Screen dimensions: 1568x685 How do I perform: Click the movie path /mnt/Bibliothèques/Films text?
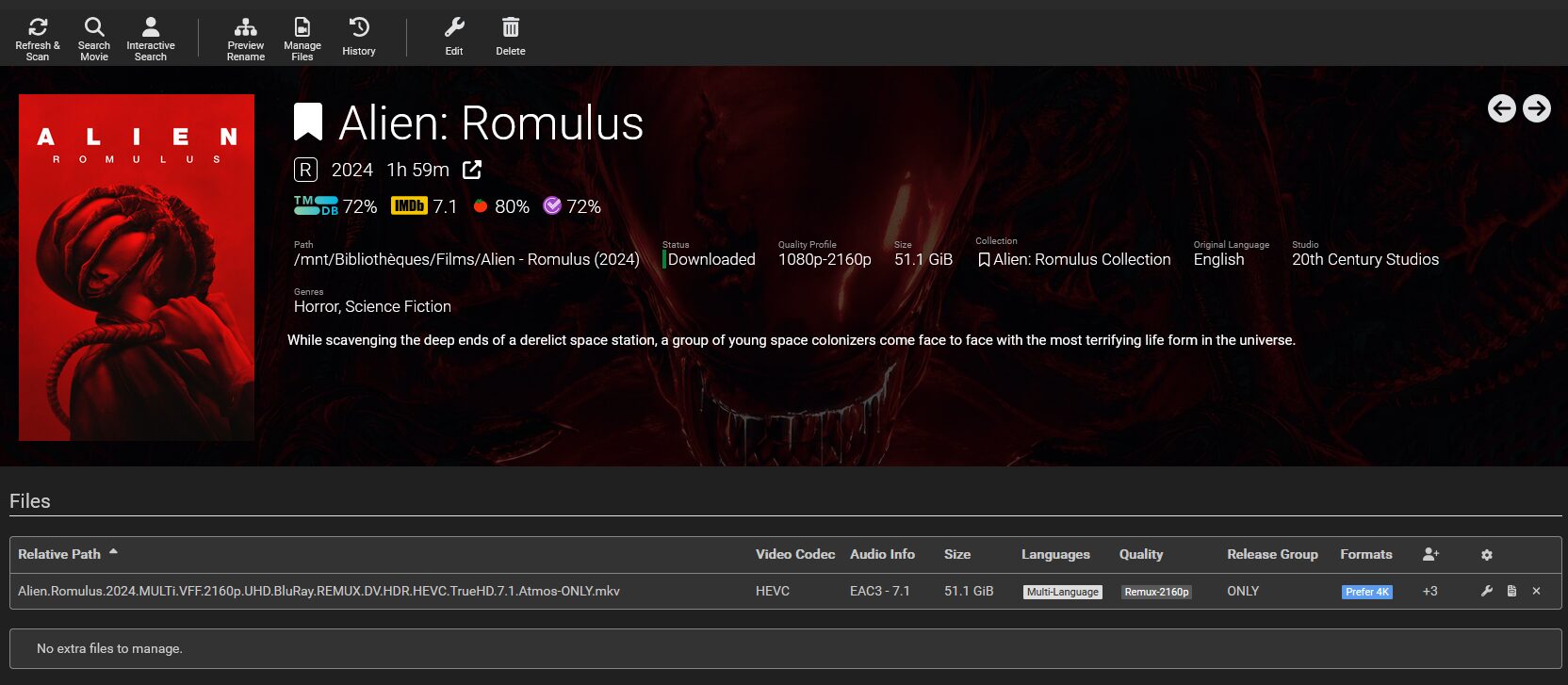coord(466,259)
